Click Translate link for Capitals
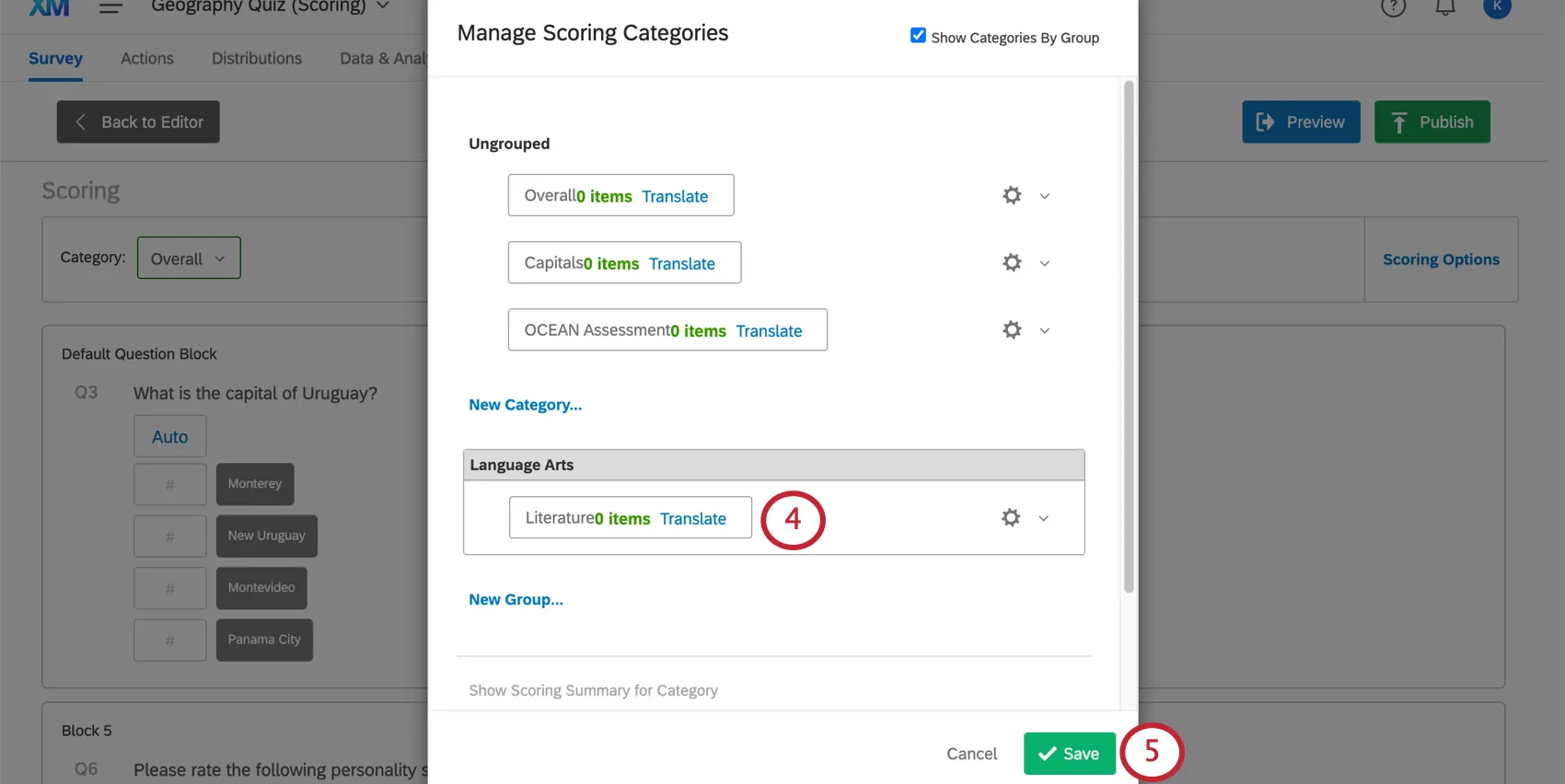The image size is (1565, 784). [681, 264]
